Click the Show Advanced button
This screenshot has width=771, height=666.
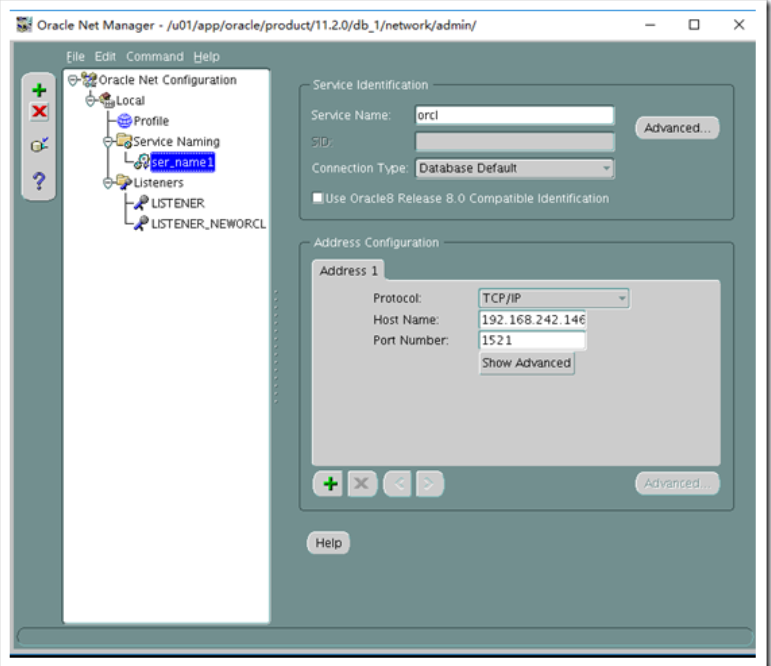526,363
